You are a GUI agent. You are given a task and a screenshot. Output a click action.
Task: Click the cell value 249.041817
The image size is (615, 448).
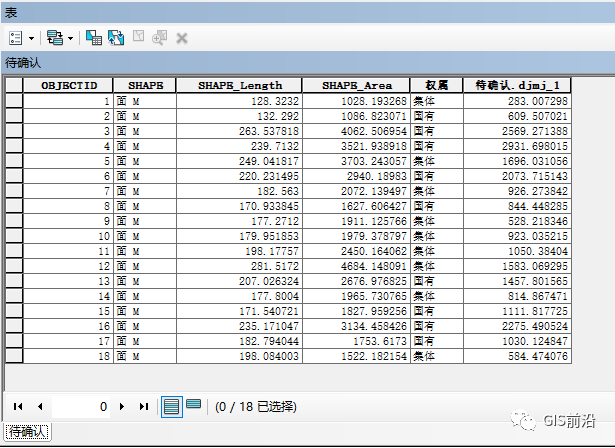(269, 161)
